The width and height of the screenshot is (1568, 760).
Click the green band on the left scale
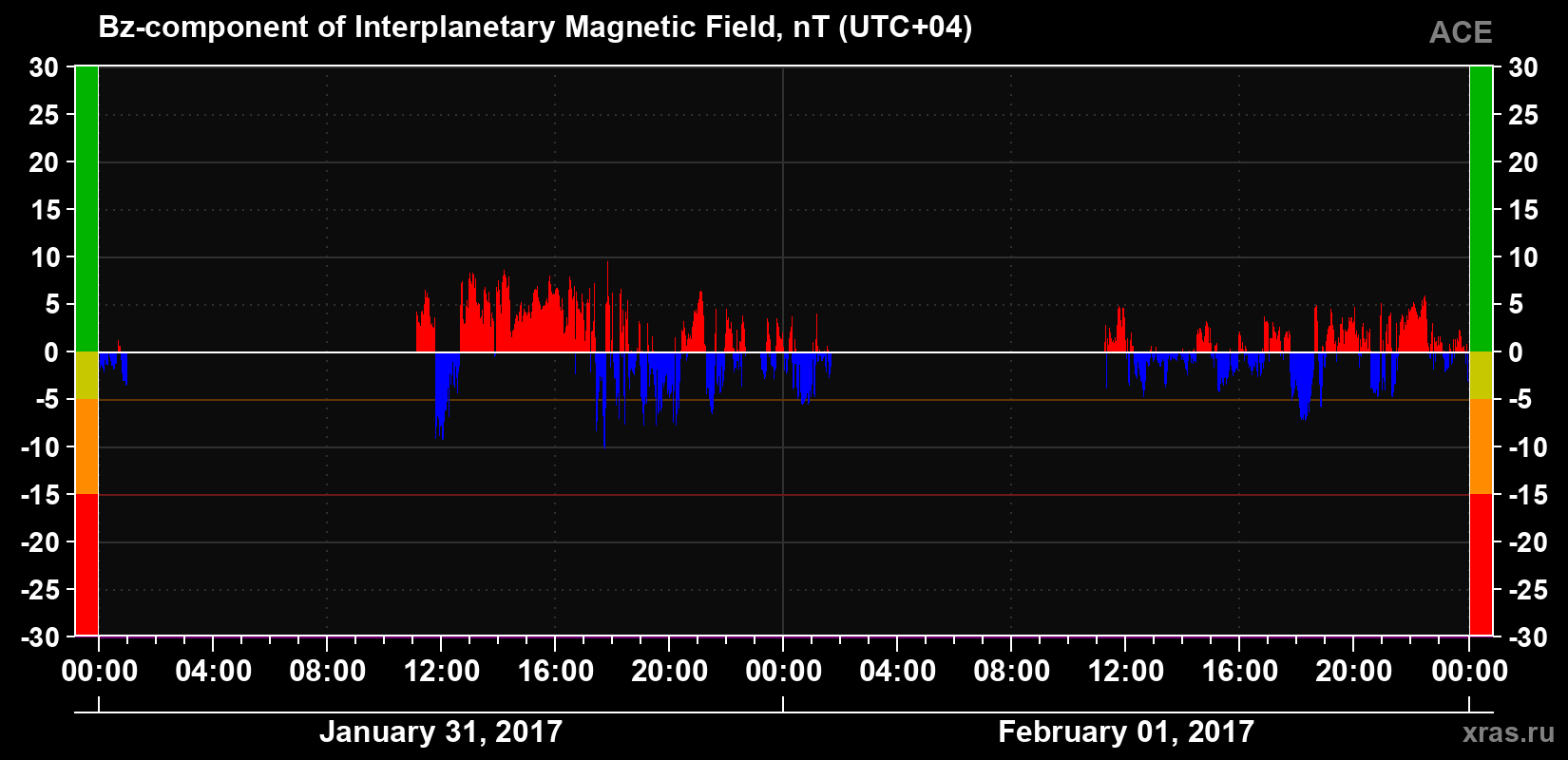[86, 209]
